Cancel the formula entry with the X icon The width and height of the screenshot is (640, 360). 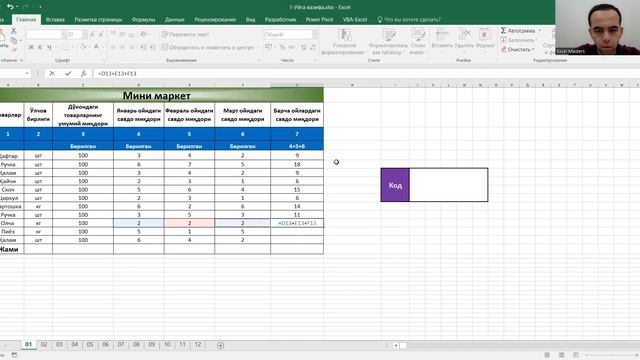click(x=52, y=73)
